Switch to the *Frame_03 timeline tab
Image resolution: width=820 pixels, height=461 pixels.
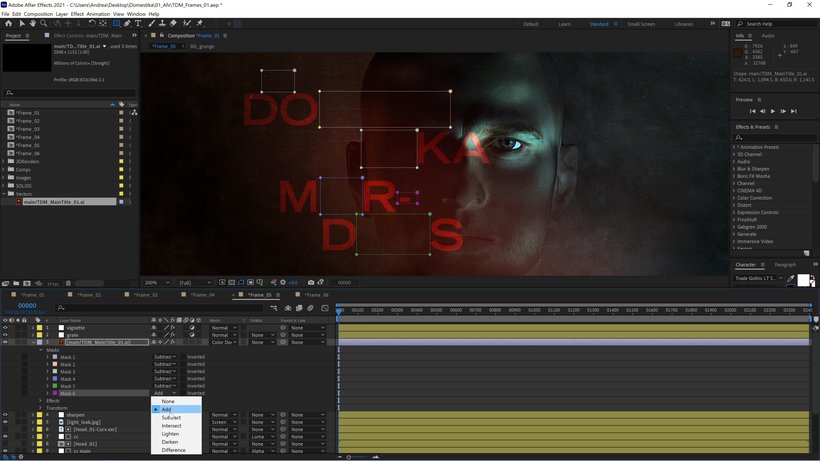click(146, 295)
